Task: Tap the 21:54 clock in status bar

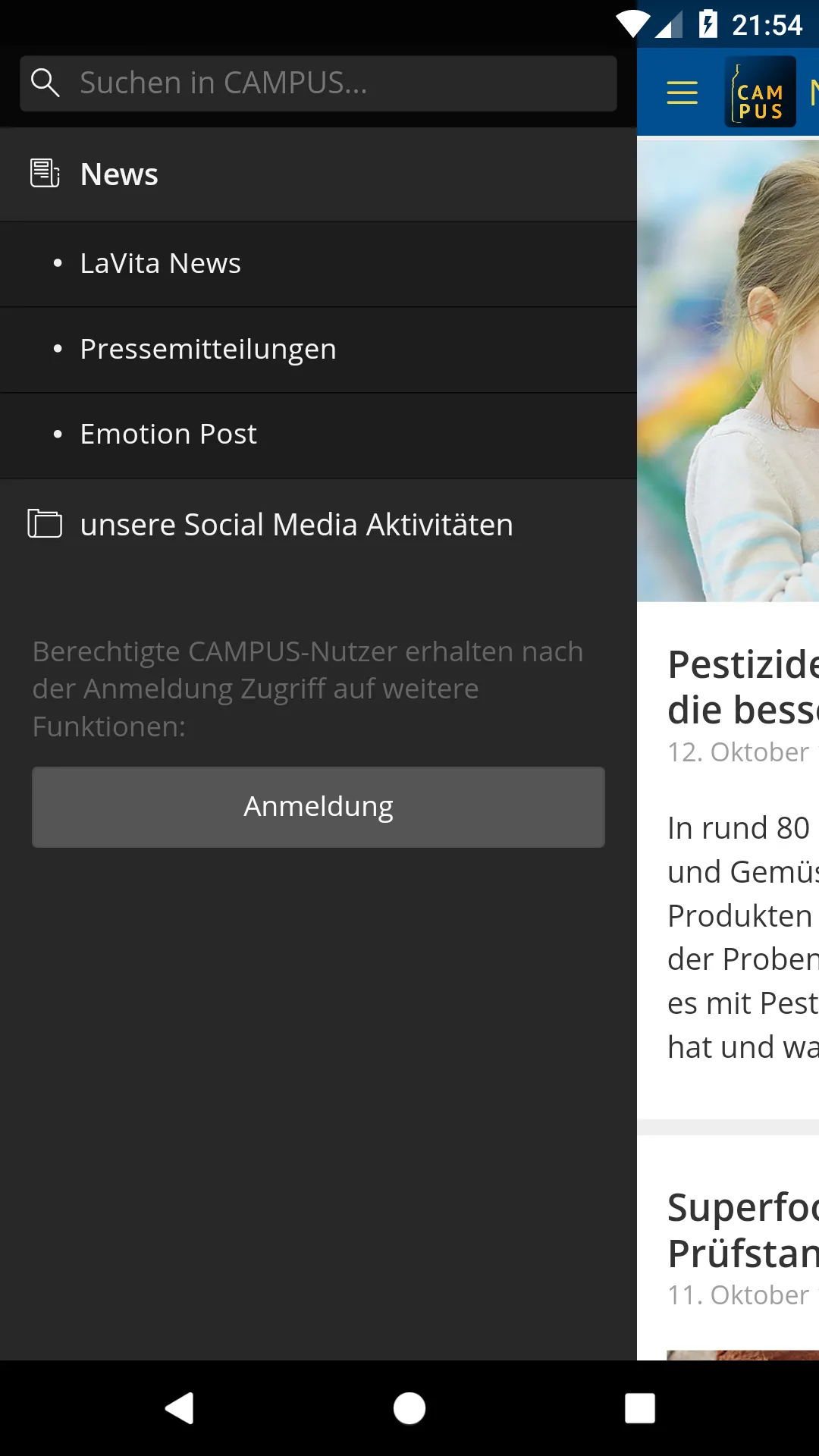Action: click(767, 25)
